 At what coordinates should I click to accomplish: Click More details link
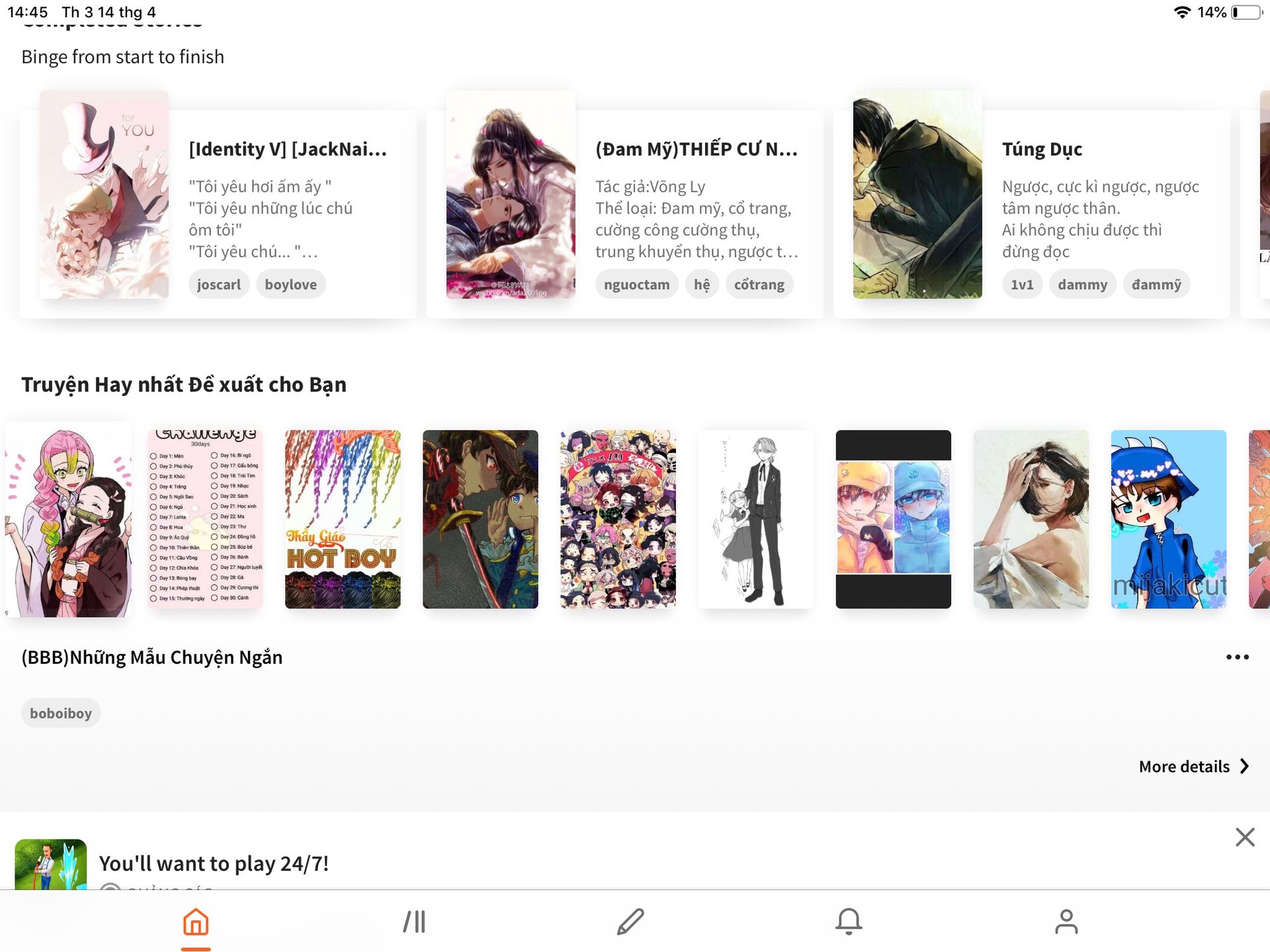pos(1184,766)
